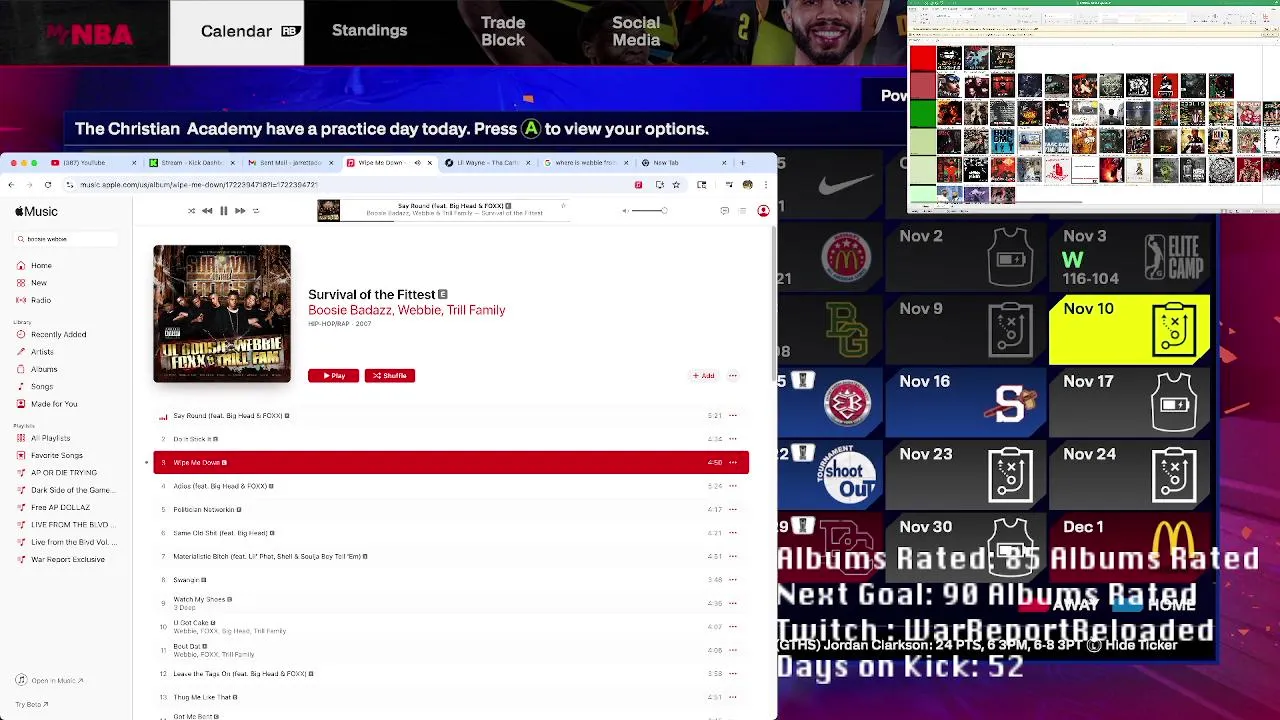Open more options for Adios track
This screenshot has width=1280, height=720.
[733, 486]
